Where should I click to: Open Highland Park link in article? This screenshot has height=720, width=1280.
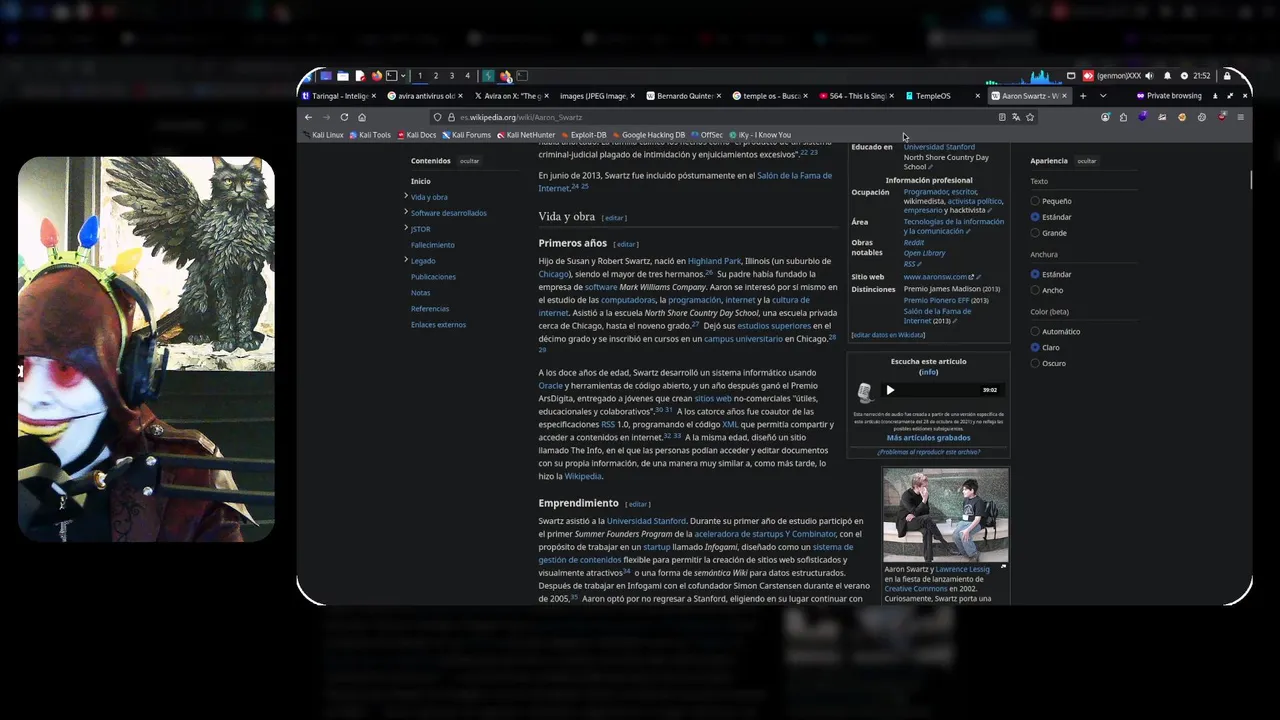pyautogui.click(x=714, y=261)
